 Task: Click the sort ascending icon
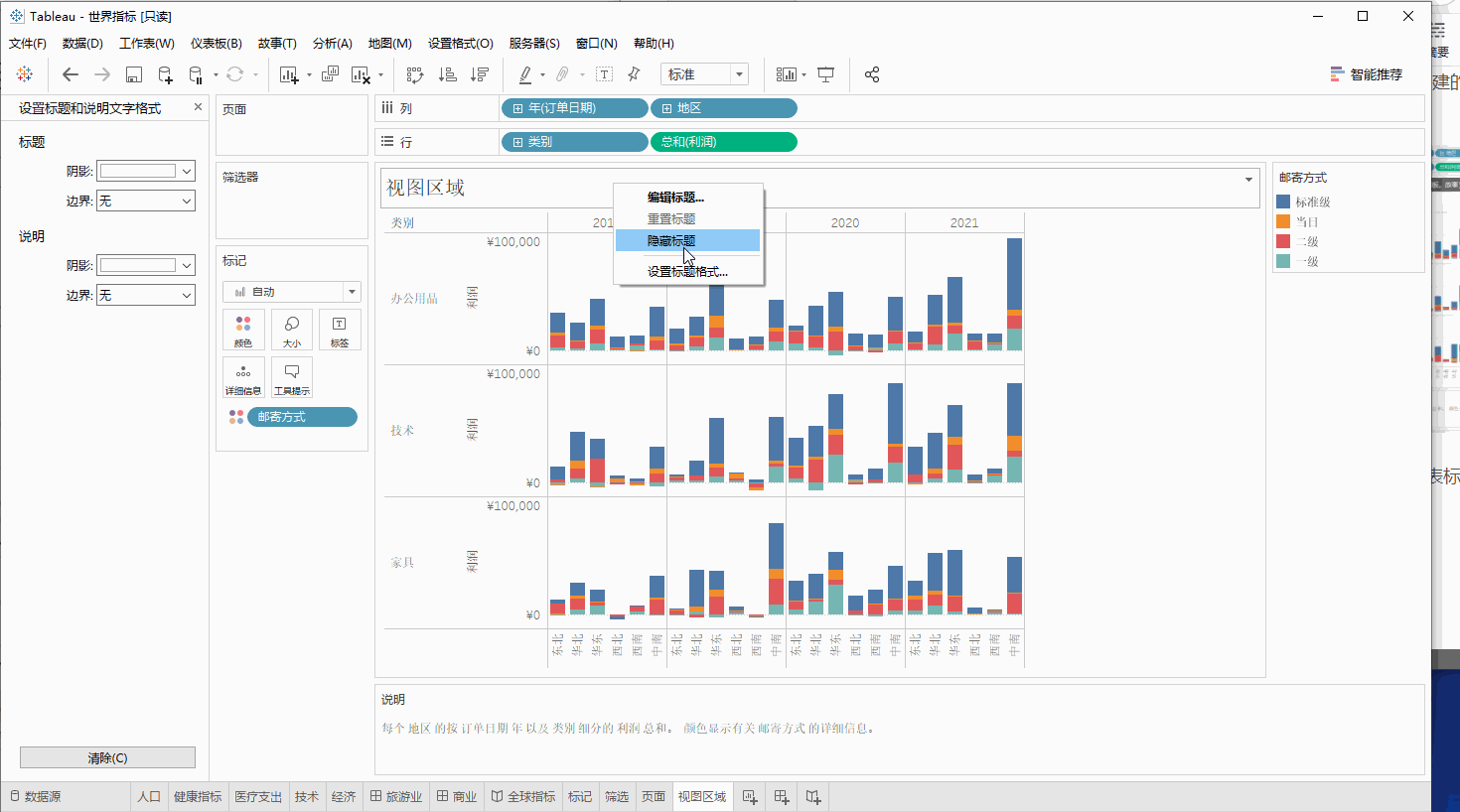click(x=448, y=74)
